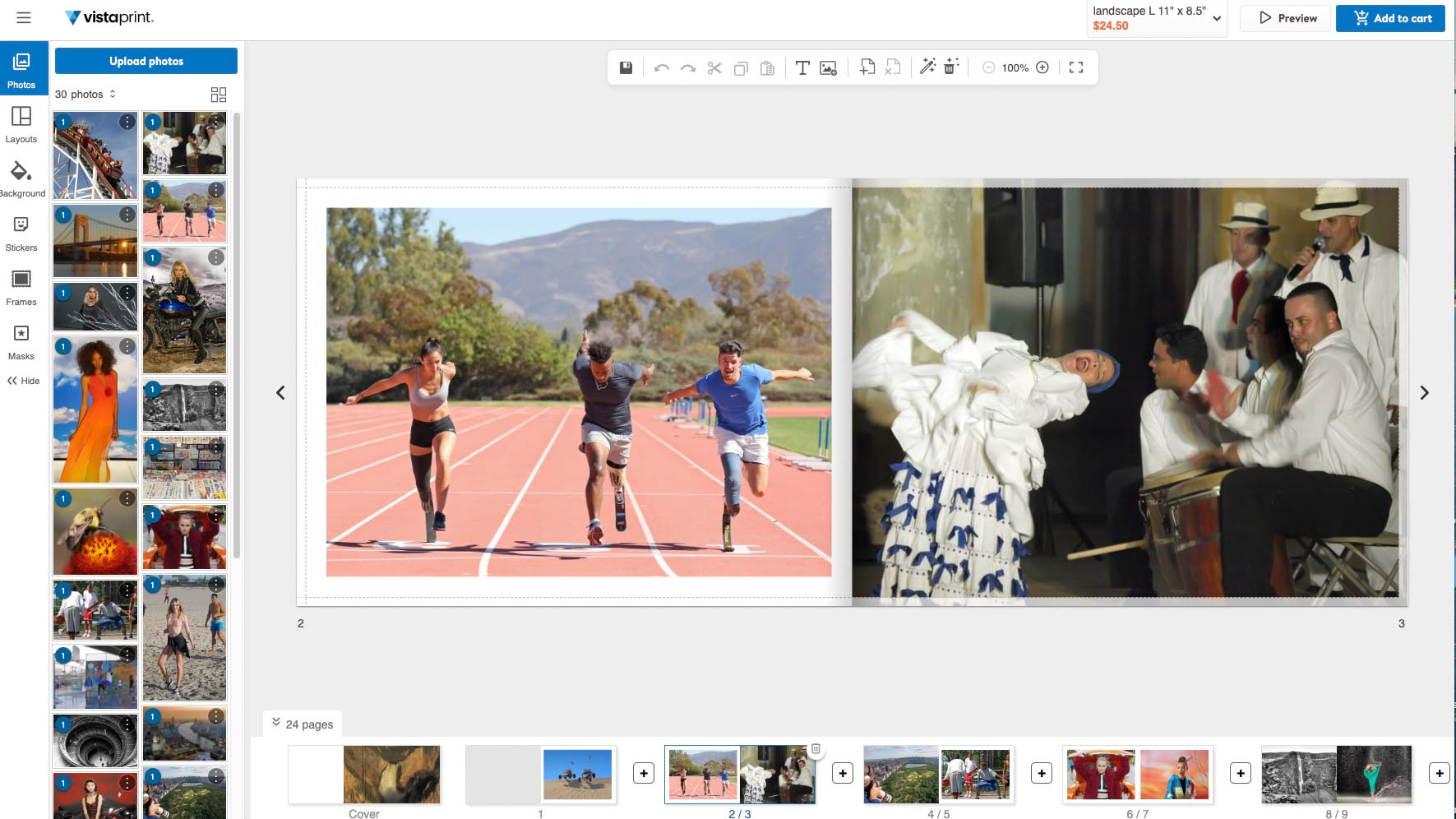Click the Upload photos button

[146, 61]
